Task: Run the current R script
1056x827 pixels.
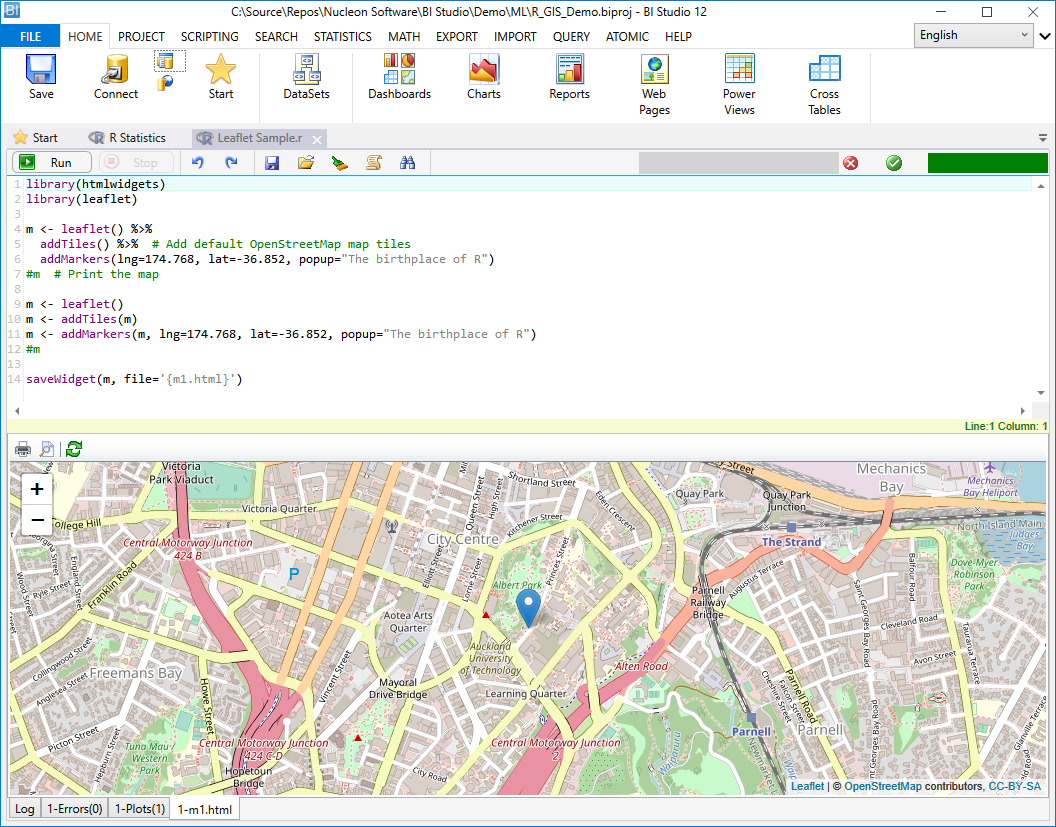Action: tap(51, 162)
